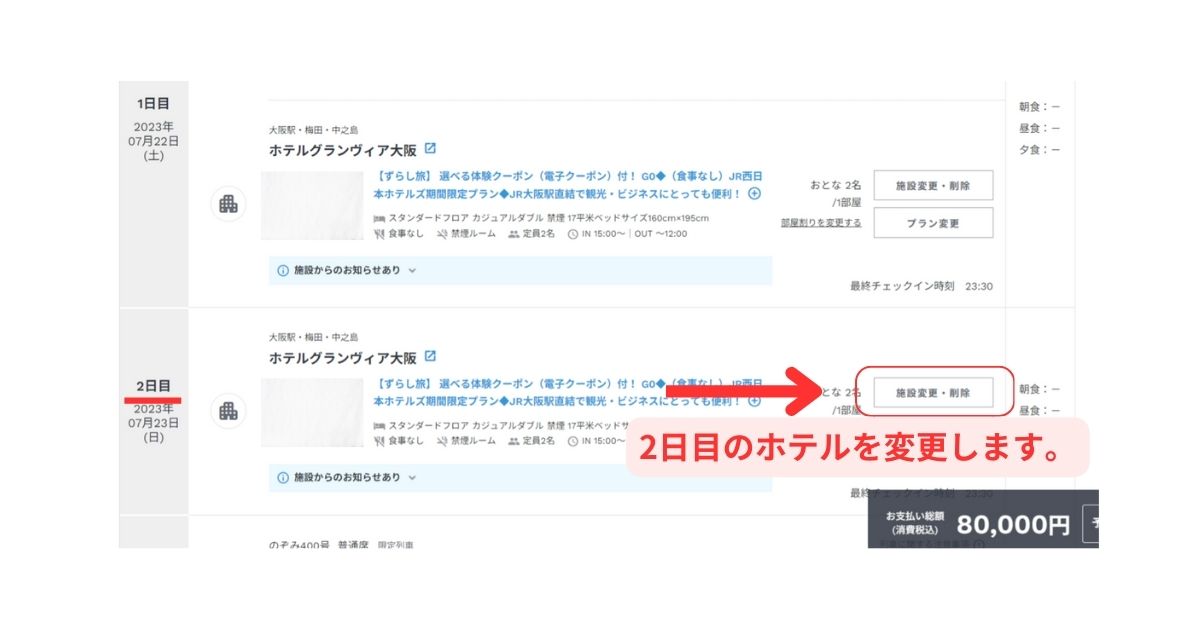Click 施設変更・削除 button for day 1
Screen dimensions: 1200x630
coord(932,186)
